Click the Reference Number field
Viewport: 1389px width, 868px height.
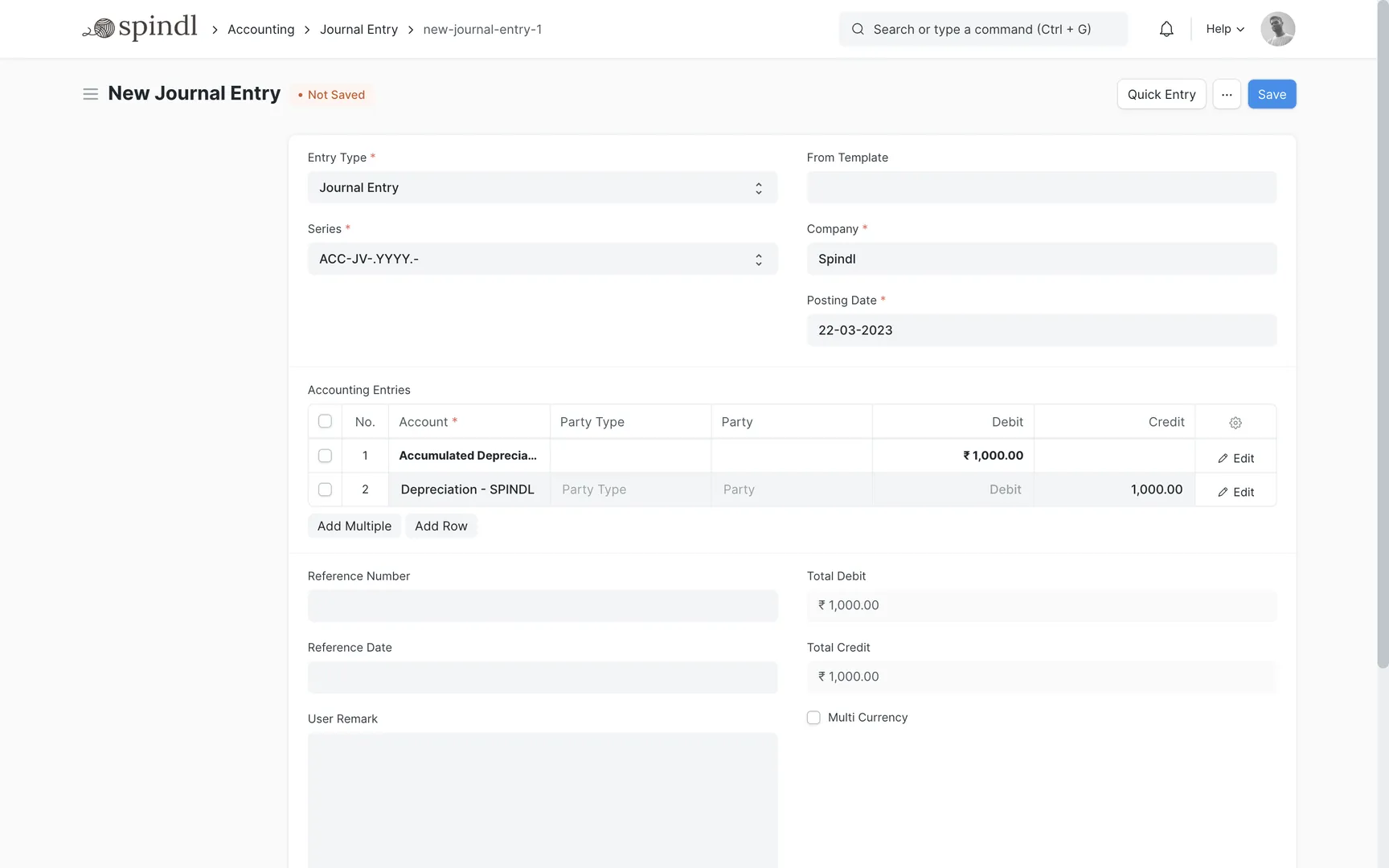tap(543, 606)
